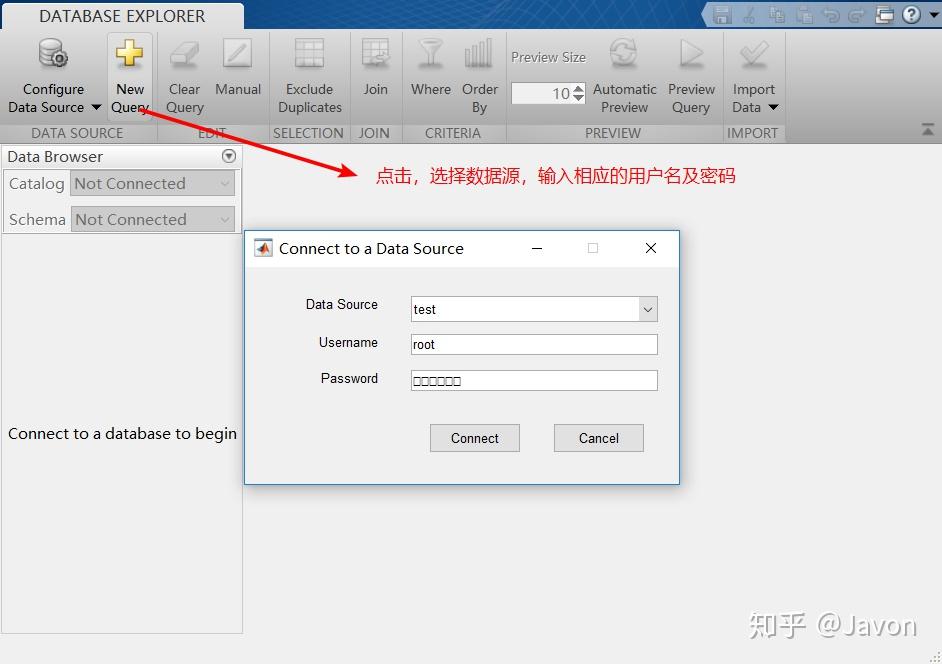942x664 pixels.
Task: Toggle the Data Browser panel collapse control
Action: (229, 156)
